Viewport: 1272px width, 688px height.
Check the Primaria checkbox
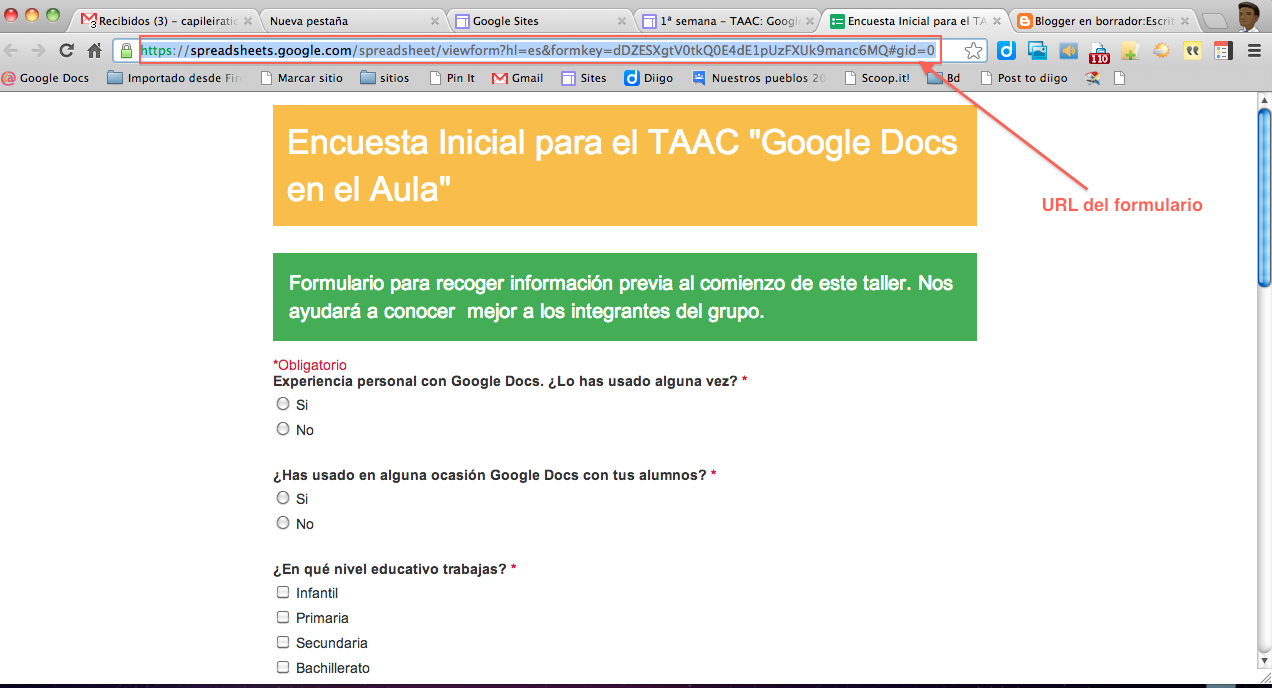click(x=283, y=617)
